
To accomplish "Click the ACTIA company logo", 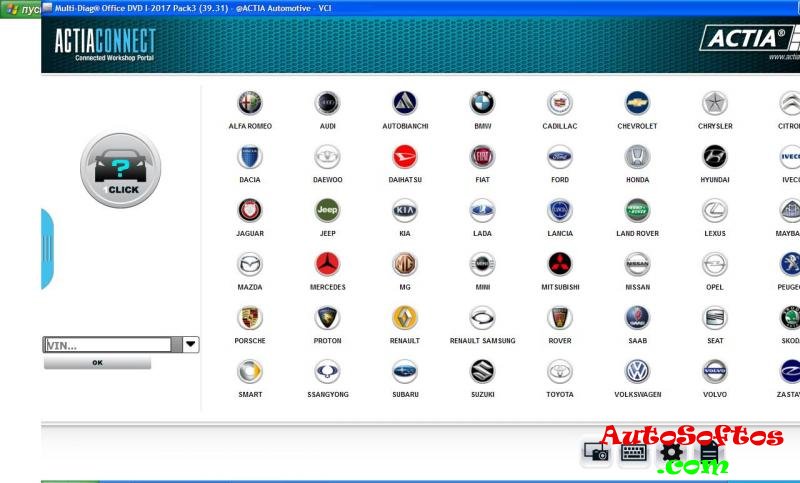I will pos(748,38).
